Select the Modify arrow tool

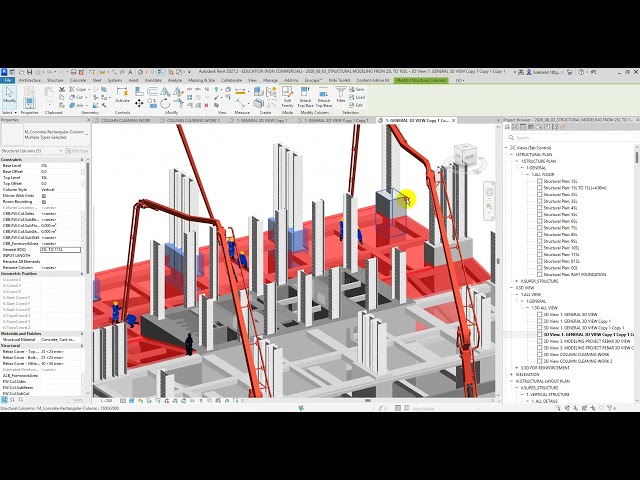(9, 97)
